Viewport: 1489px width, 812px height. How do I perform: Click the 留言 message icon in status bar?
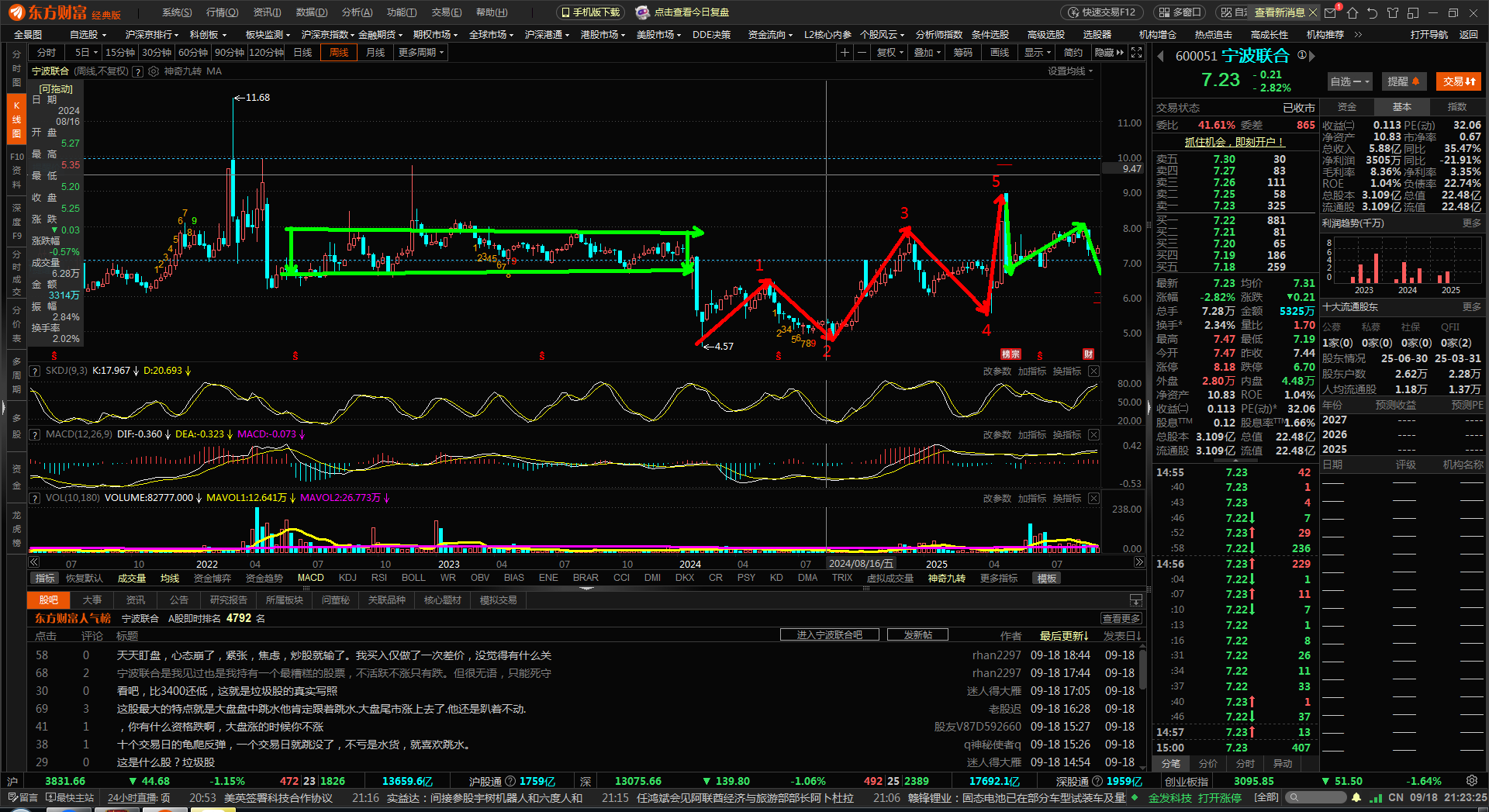[x=22, y=797]
